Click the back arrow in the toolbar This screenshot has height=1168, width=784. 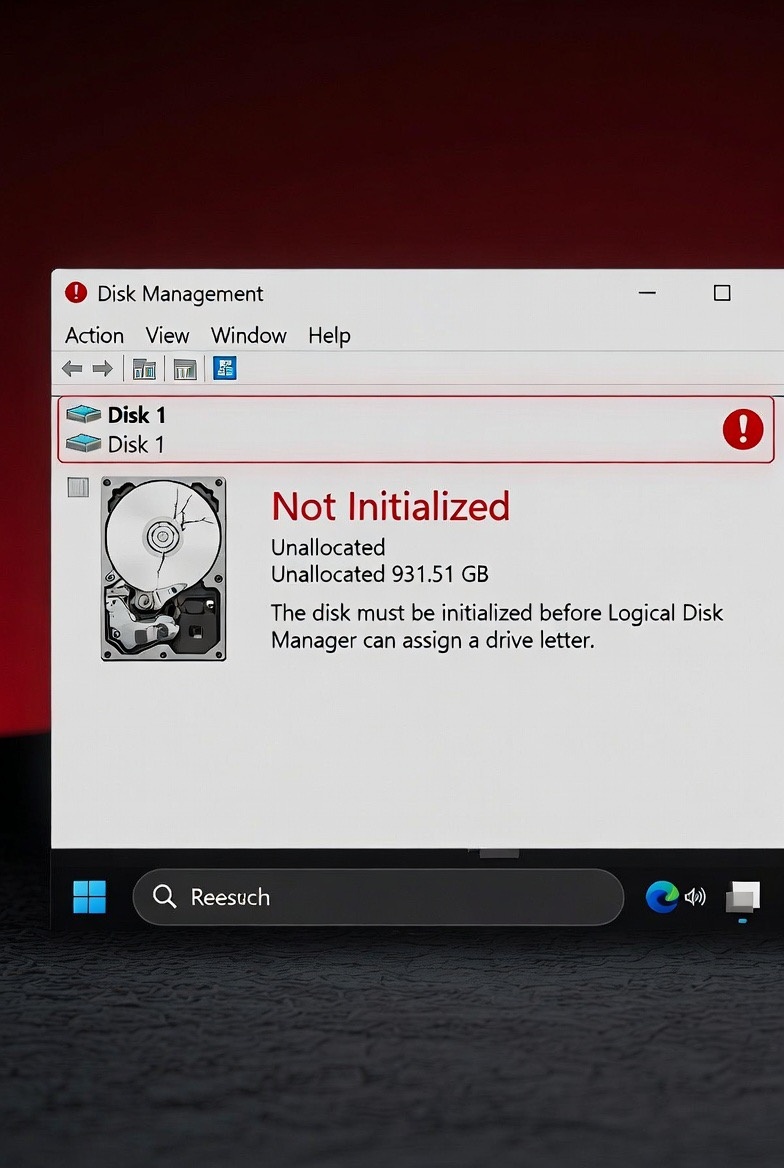coord(72,368)
